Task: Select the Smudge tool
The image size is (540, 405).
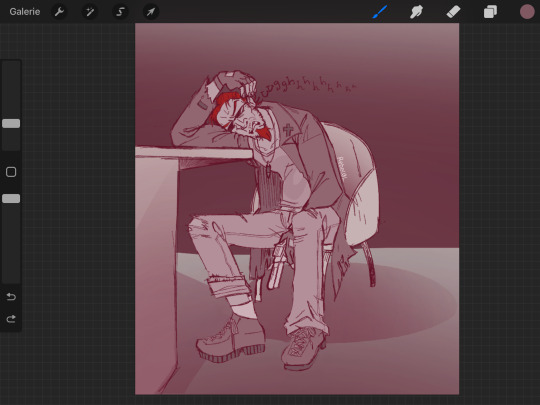Action: coord(416,12)
